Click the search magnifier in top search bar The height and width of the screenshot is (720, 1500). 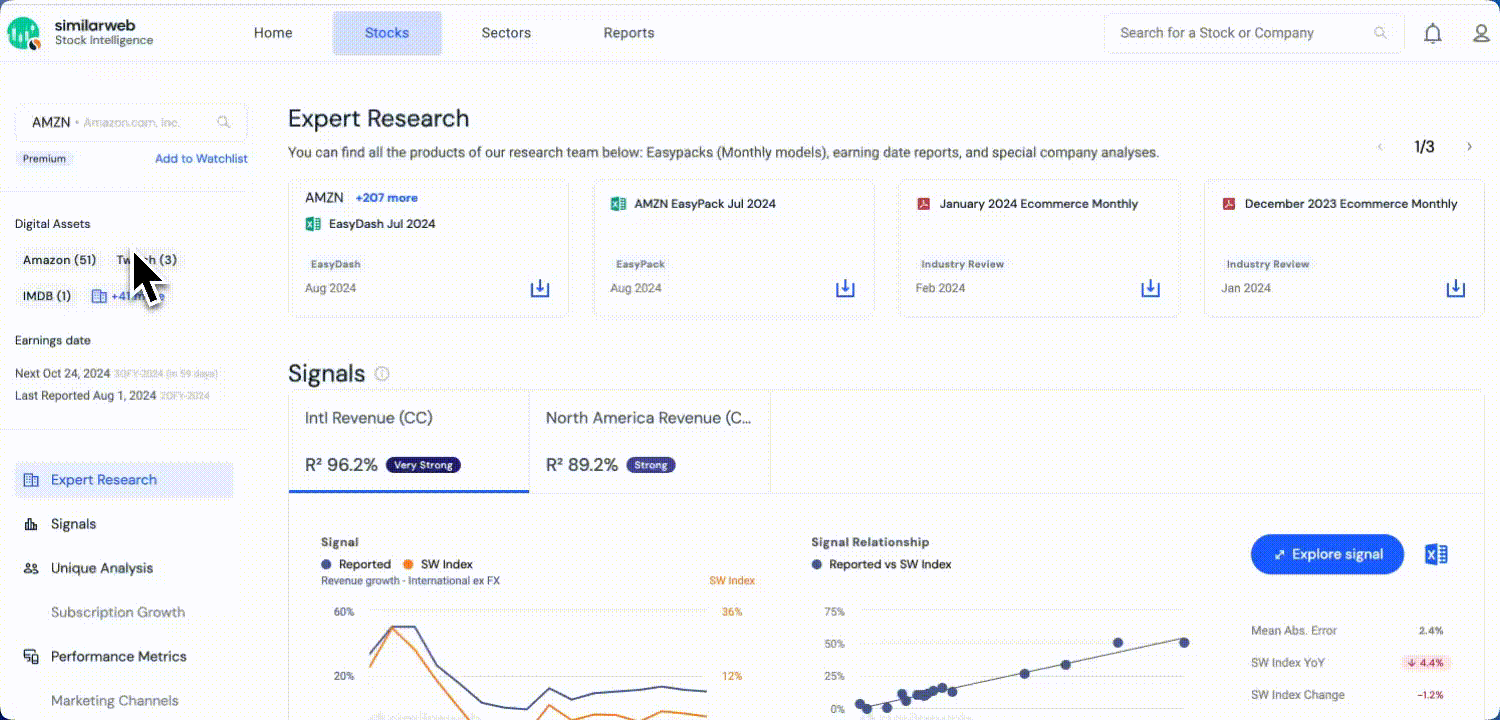(x=1381, y=33)
